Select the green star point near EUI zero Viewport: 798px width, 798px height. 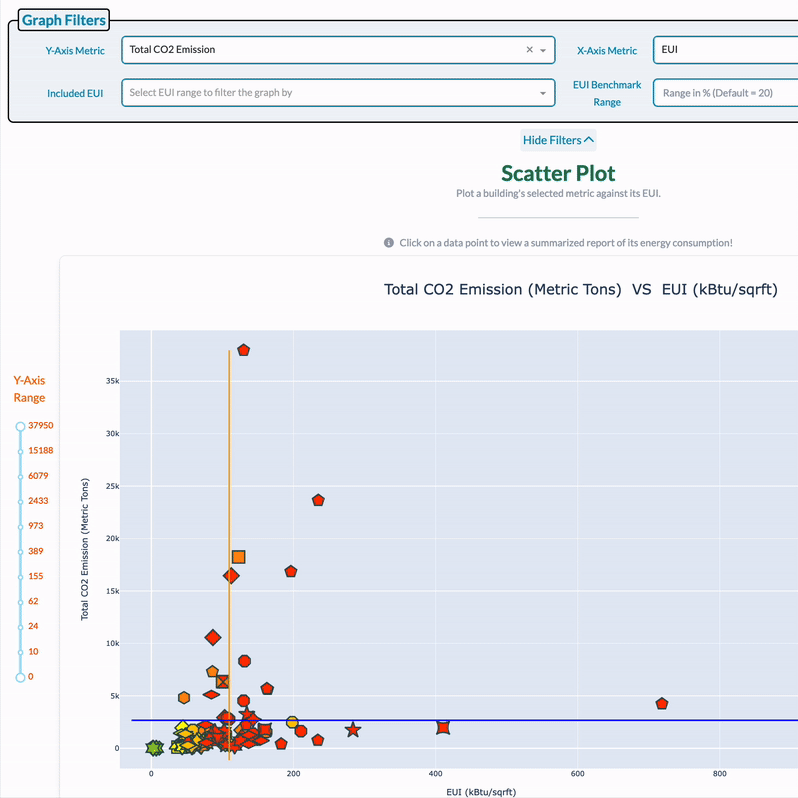pyautogui.click(x=154, y=747)
